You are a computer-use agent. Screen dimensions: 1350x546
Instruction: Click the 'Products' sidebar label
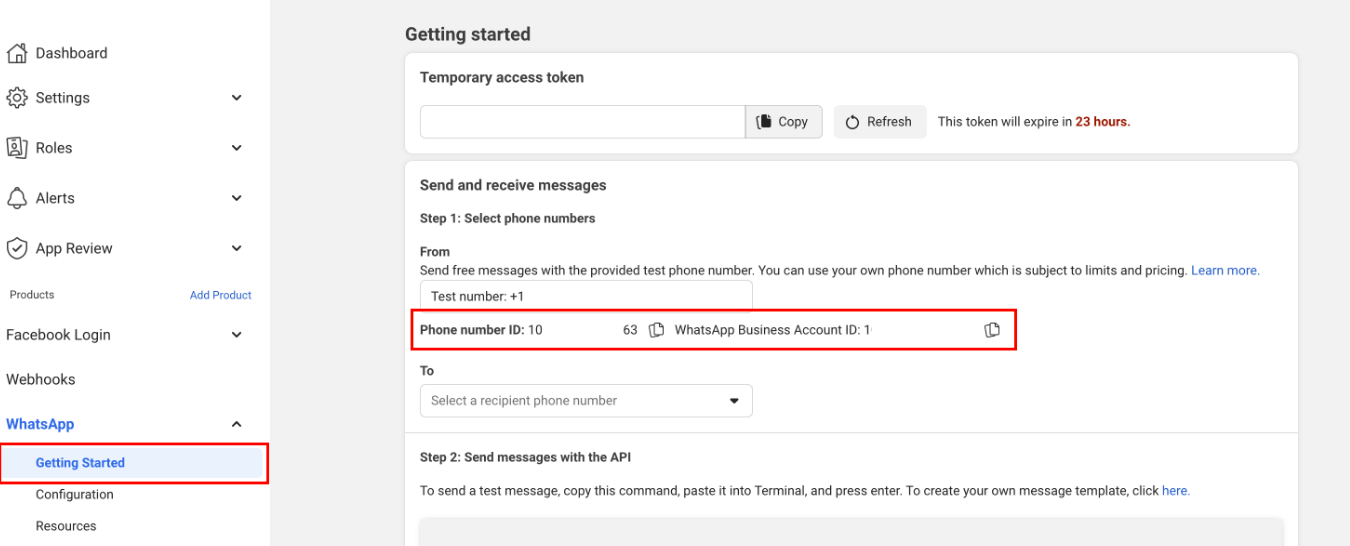pyautogui.click(x=32, y=295)
